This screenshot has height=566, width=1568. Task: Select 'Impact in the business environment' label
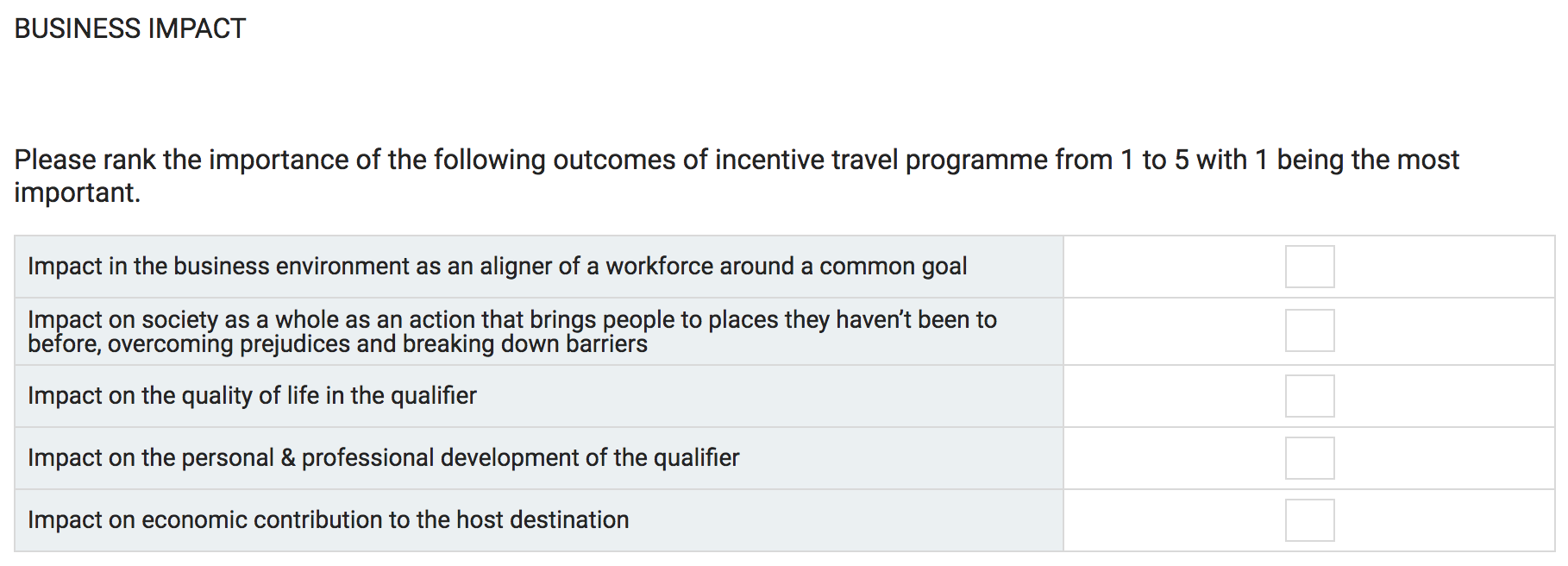[x=497, y=266]
